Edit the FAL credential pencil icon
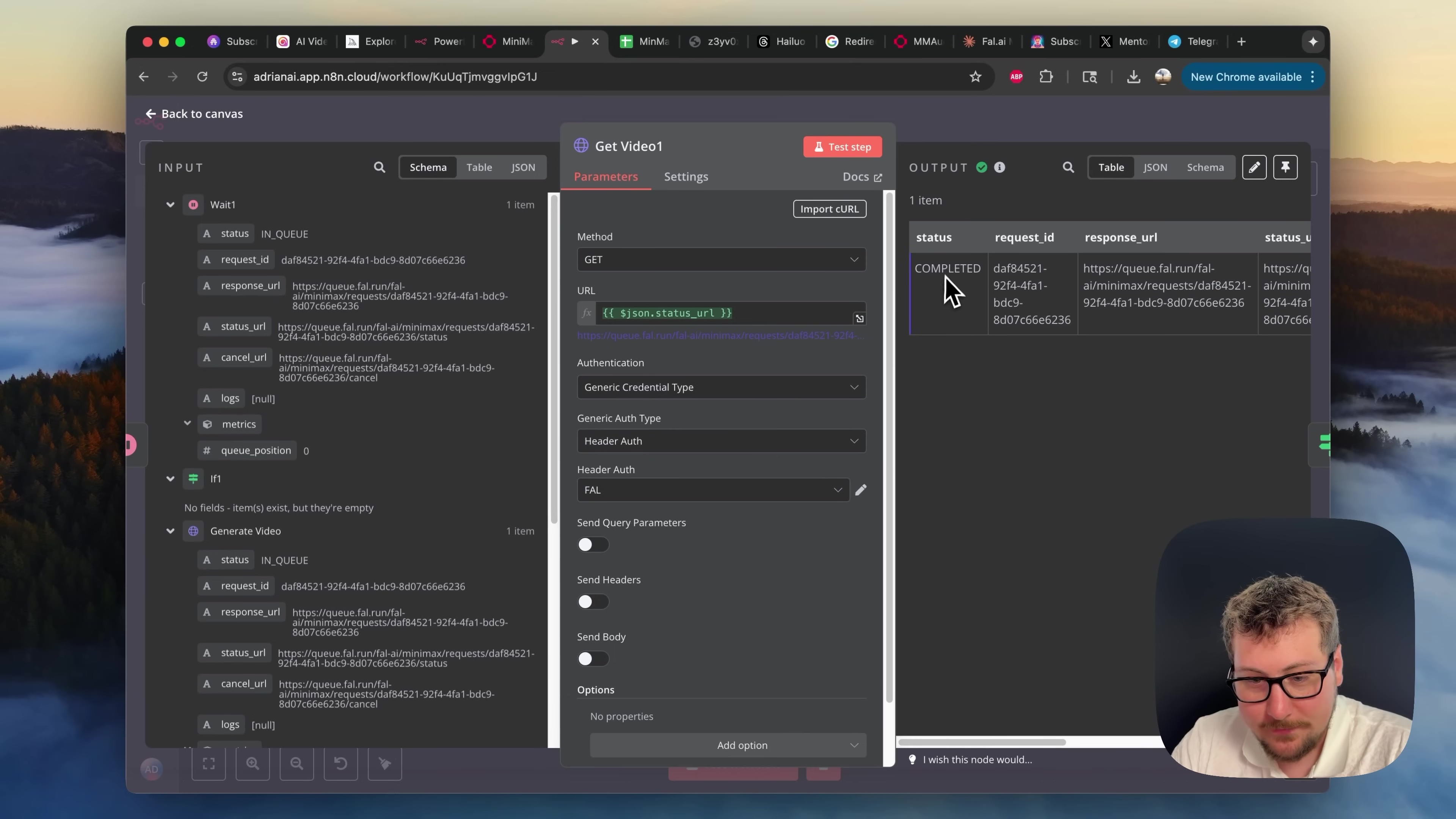 point(860,490)
